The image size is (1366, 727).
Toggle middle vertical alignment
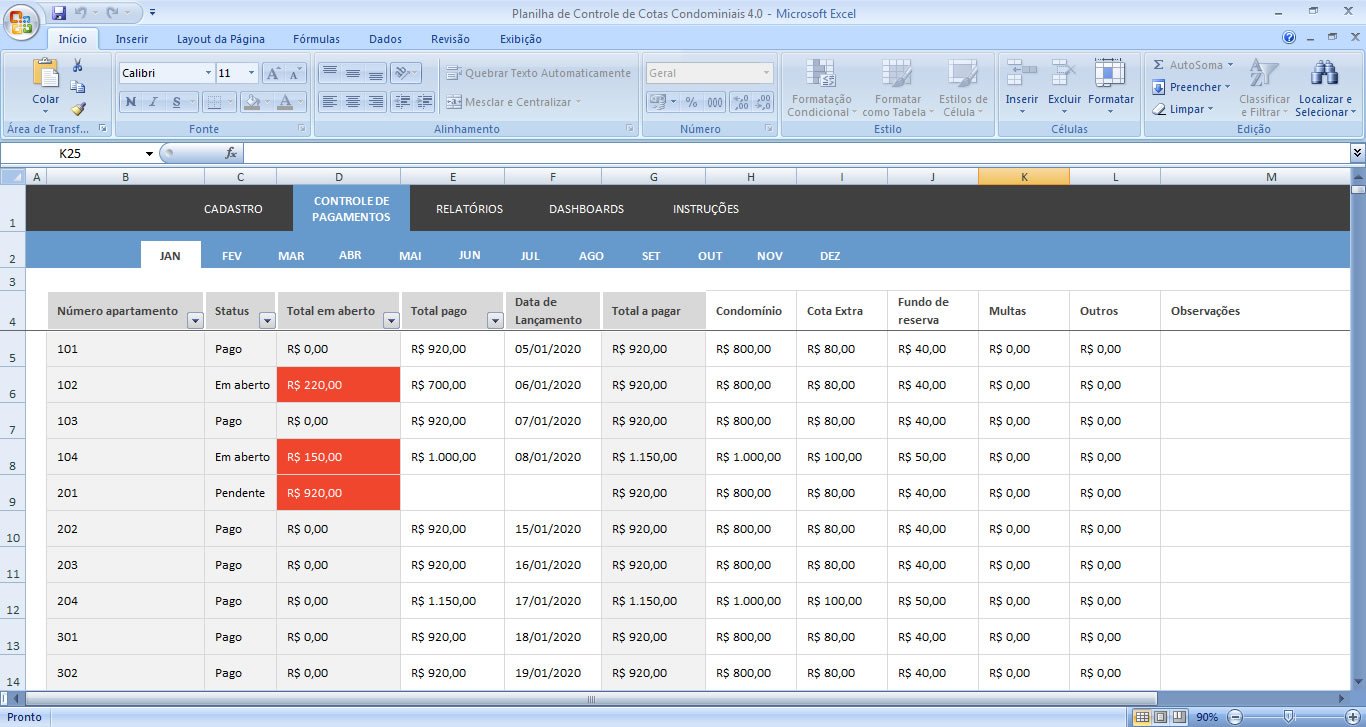coord(352,73)
